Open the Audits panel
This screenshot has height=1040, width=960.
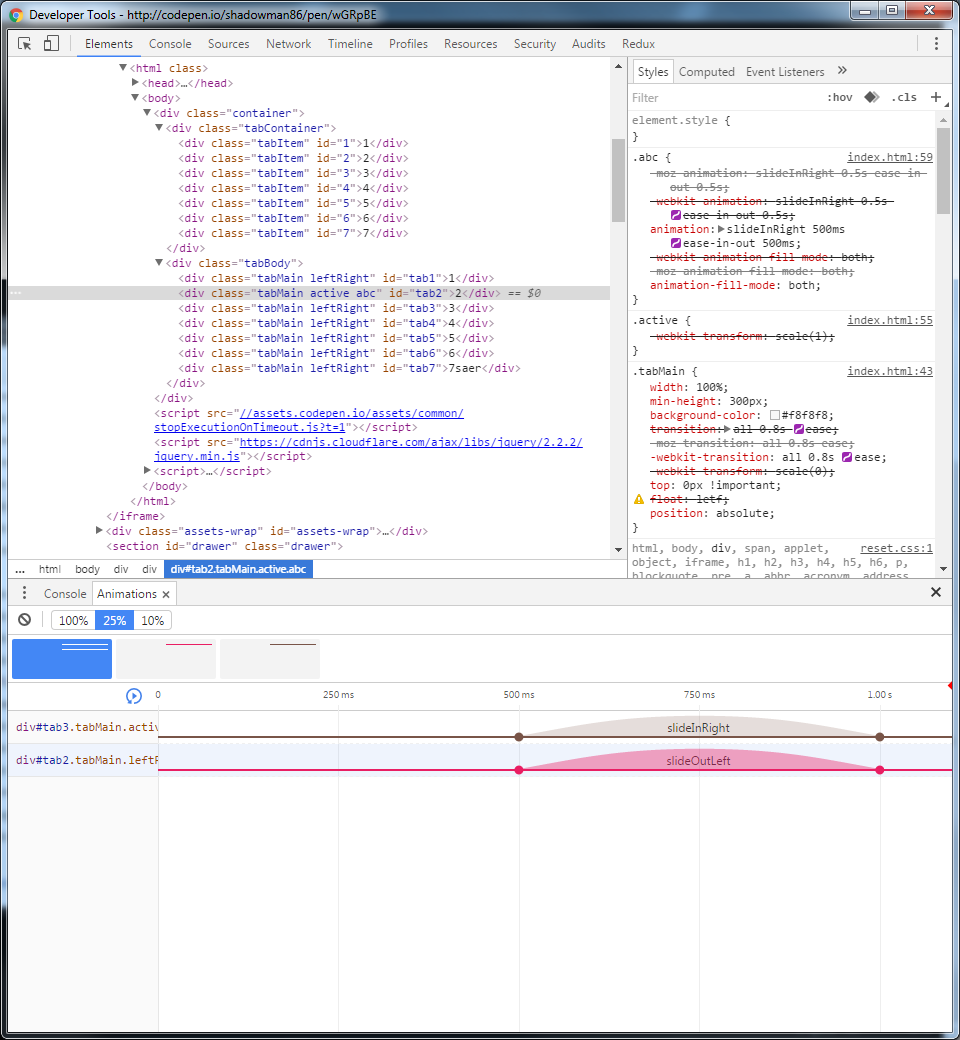588,44
